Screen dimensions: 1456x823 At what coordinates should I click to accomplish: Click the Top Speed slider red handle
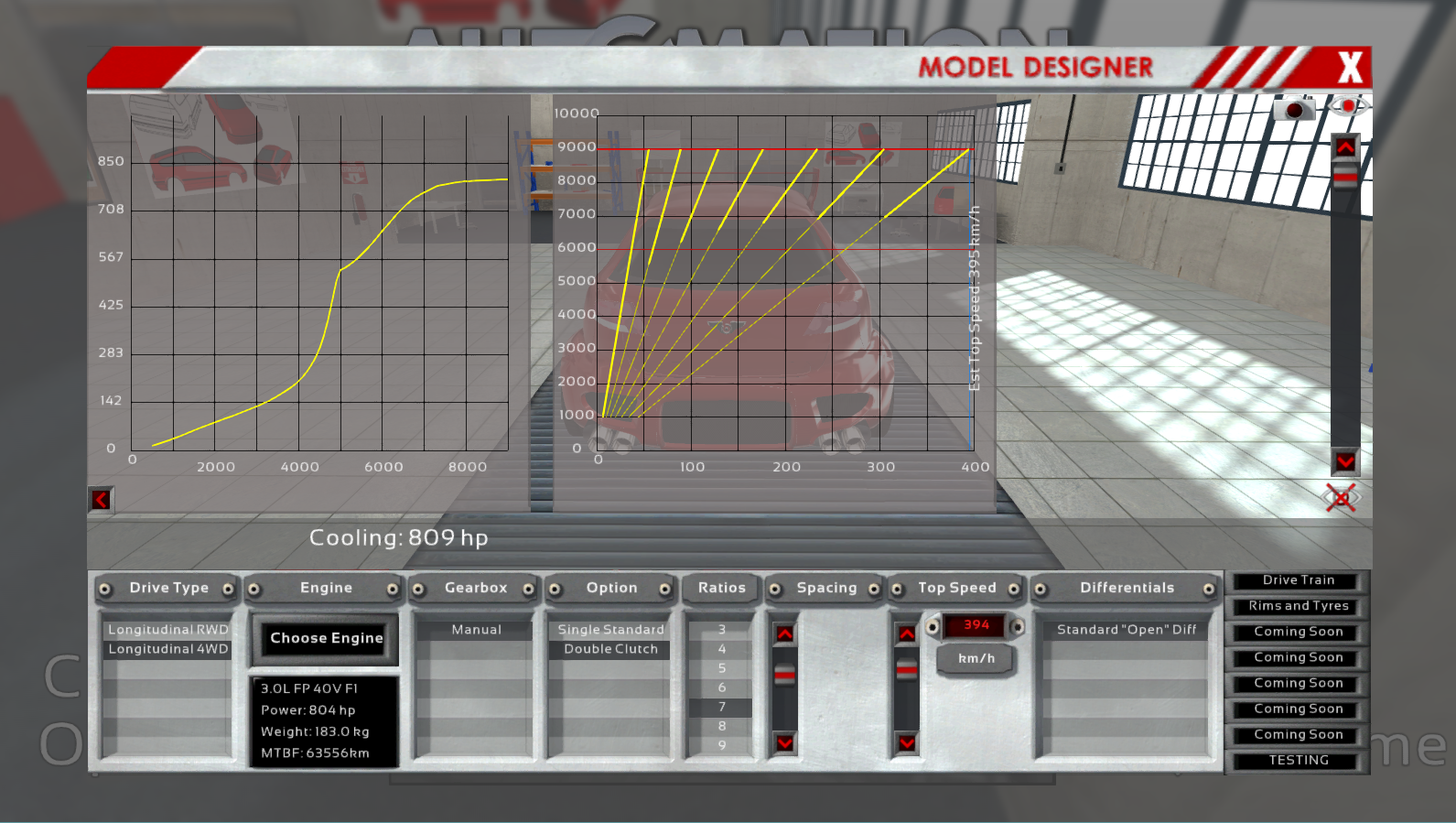pos(907,670)
